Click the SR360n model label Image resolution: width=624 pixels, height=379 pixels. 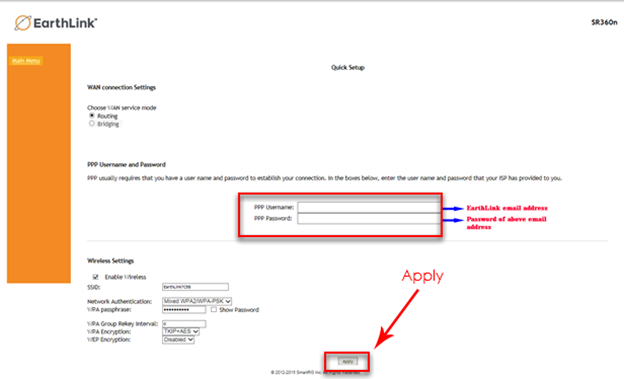[604, 22]
